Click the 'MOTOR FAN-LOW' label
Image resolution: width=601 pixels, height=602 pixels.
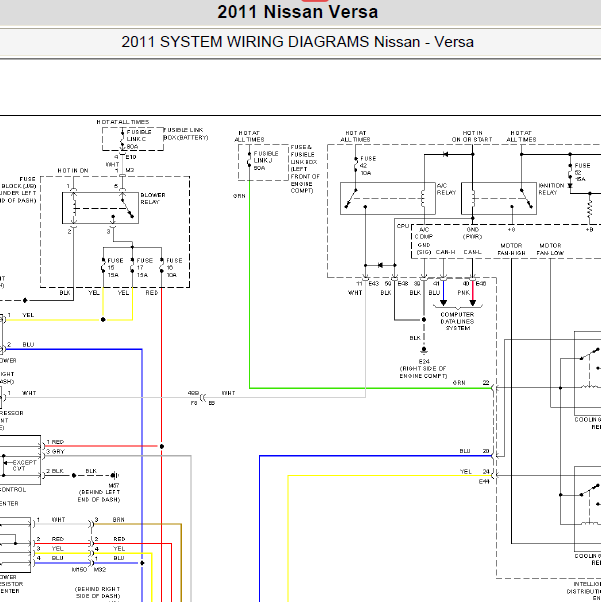click(x=550, y=249)
